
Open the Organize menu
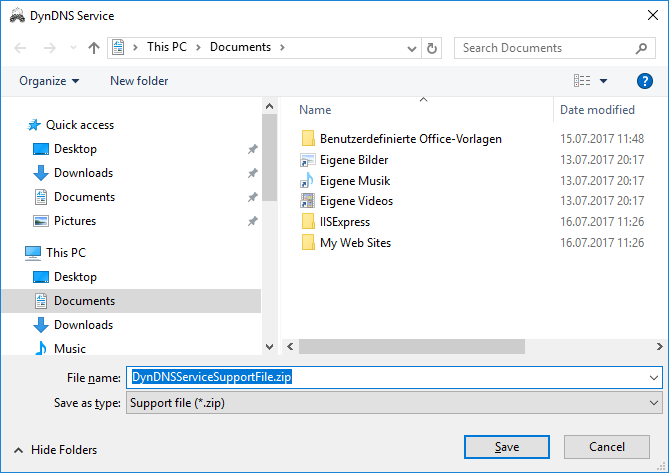49,81
